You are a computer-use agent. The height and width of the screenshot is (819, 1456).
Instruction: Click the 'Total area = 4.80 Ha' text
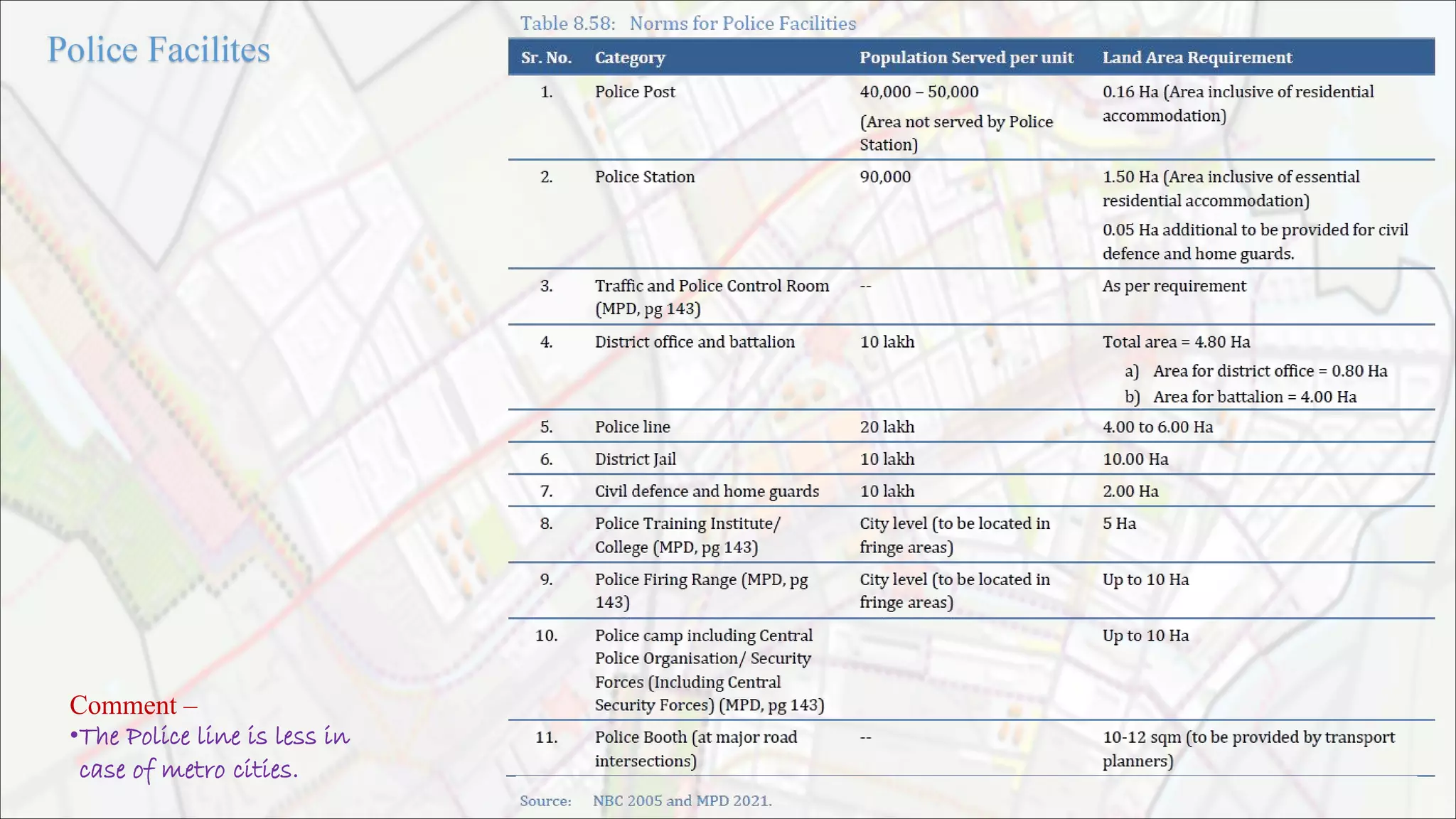(x=1176, y=342)
